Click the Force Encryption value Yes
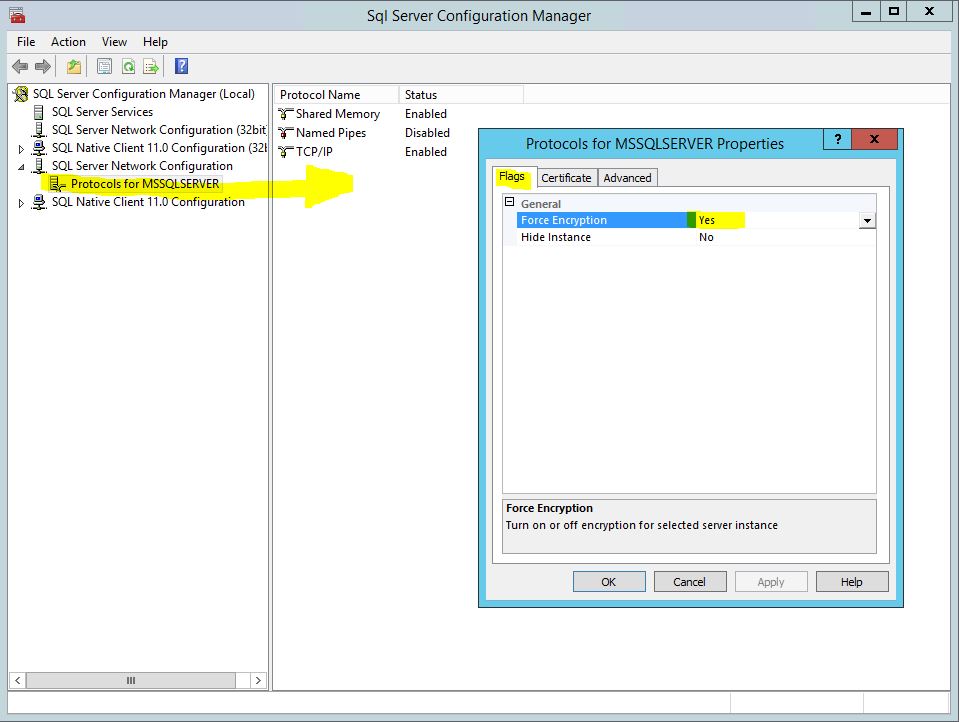This screenshot has height=722, width=959. [x=706, y=220]
